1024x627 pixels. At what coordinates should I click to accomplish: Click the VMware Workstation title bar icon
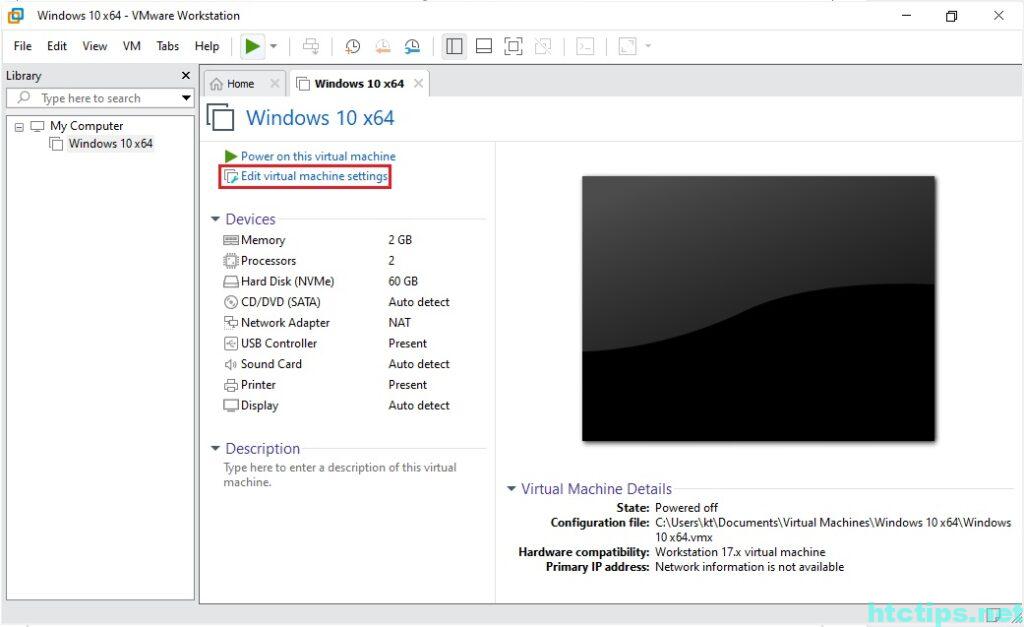(16, 15)
